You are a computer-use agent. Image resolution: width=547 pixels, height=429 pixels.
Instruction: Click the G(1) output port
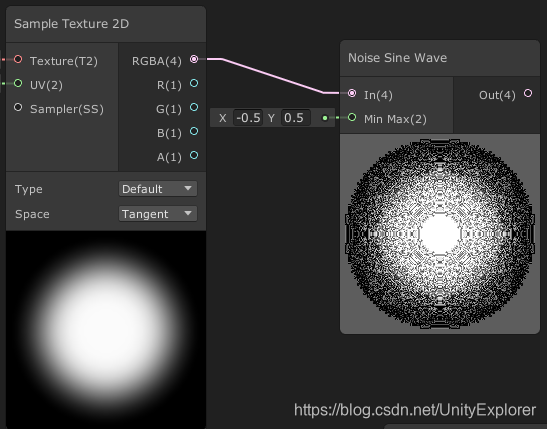[x=194, y=107]
